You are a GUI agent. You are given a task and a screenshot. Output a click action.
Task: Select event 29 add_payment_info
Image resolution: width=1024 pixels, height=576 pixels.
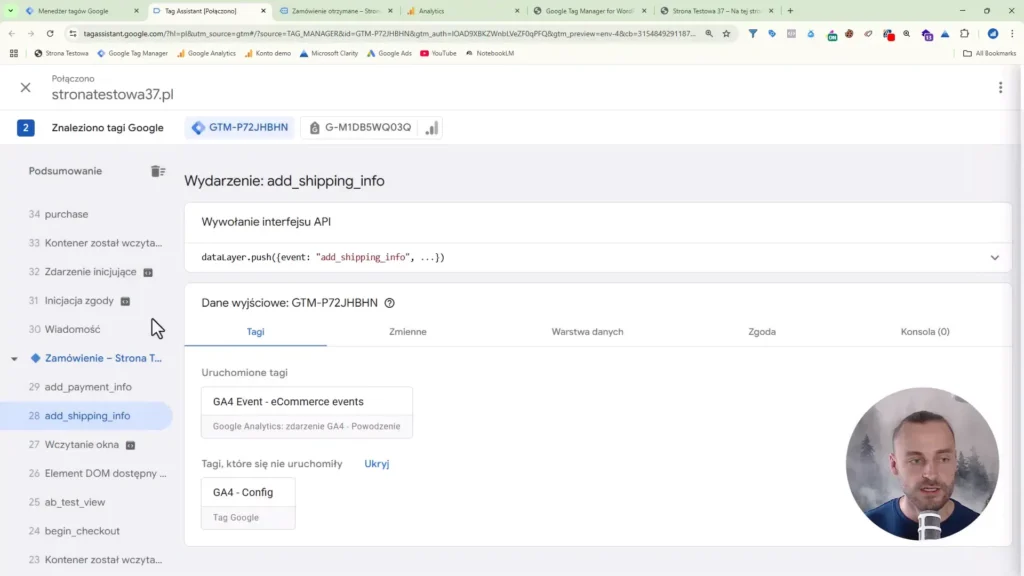[x=86, y=387]
